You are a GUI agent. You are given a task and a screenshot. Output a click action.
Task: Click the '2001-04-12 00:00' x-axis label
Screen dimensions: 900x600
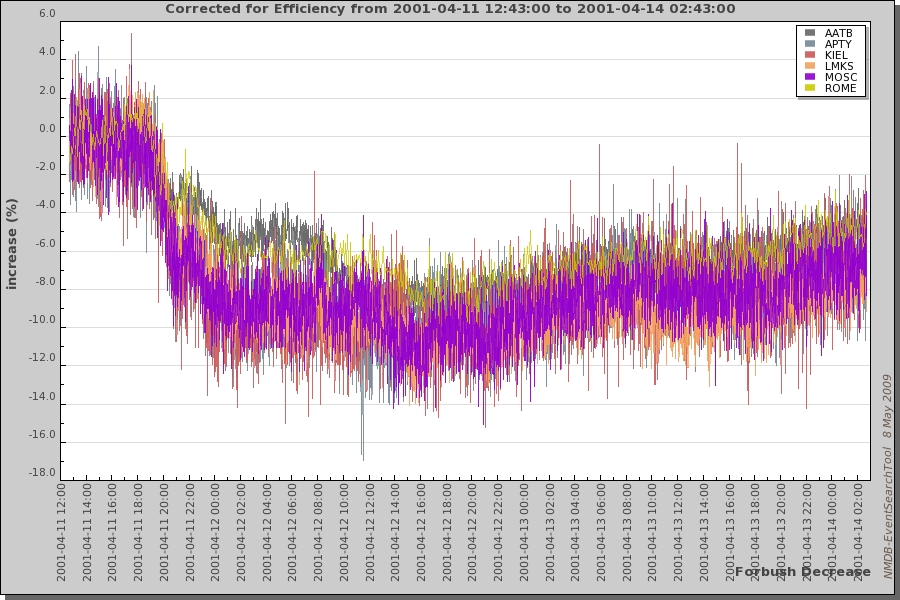(x=215, y=532)
